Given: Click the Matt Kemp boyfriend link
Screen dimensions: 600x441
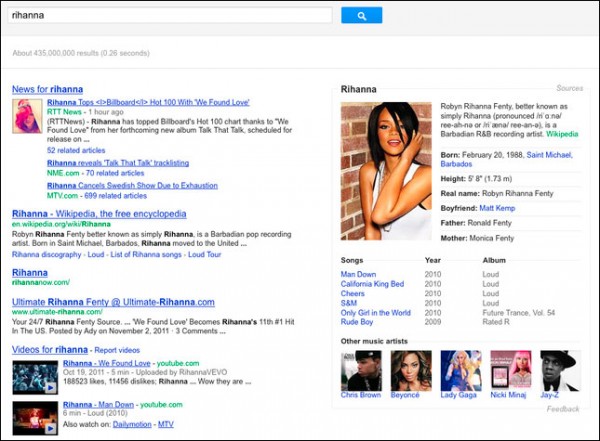Looking at the screenshot, I should [497, 207].
